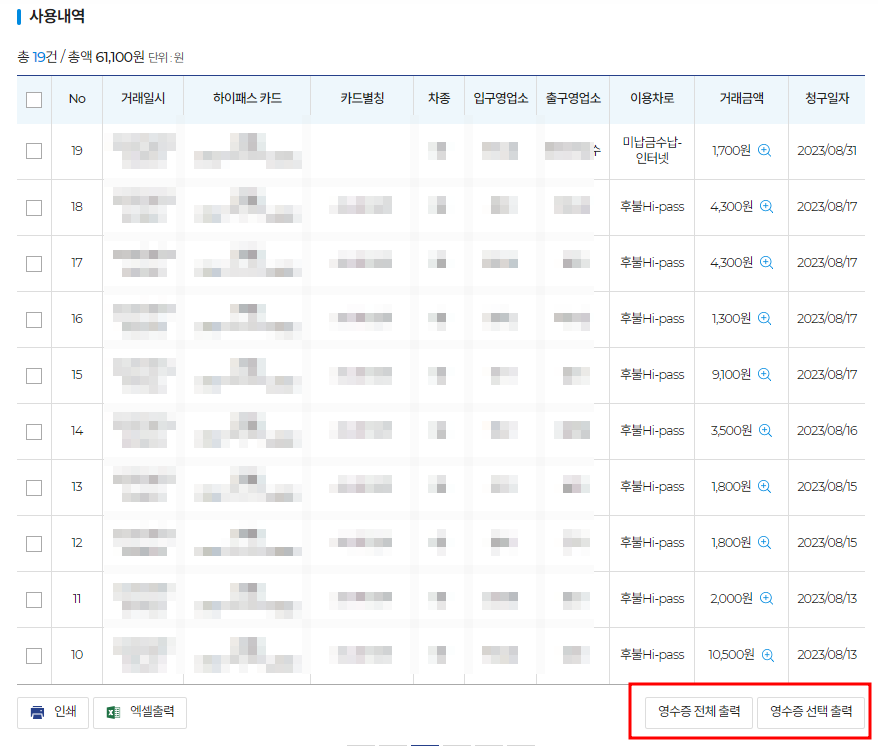Image resolution: width=878 pixels, height=746 pixels.
Task: Open detail magnifier next to 1,700원 amount
Action: (767, 150)
